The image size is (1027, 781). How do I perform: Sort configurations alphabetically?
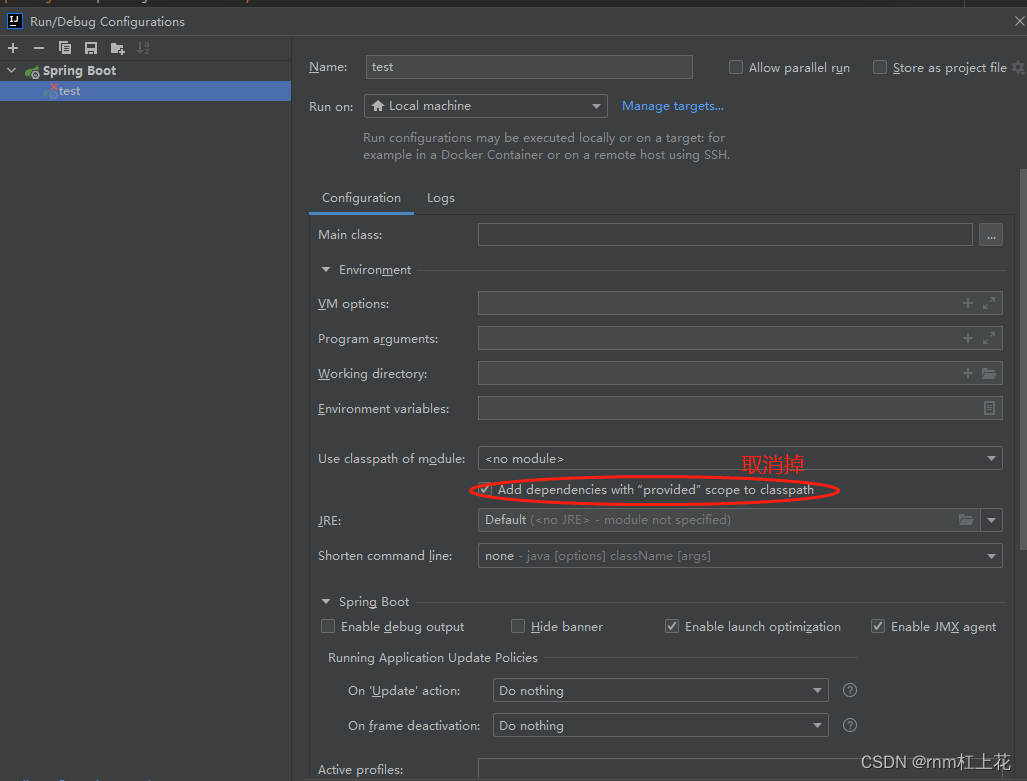pyautogui.click(x=143, y=48)
